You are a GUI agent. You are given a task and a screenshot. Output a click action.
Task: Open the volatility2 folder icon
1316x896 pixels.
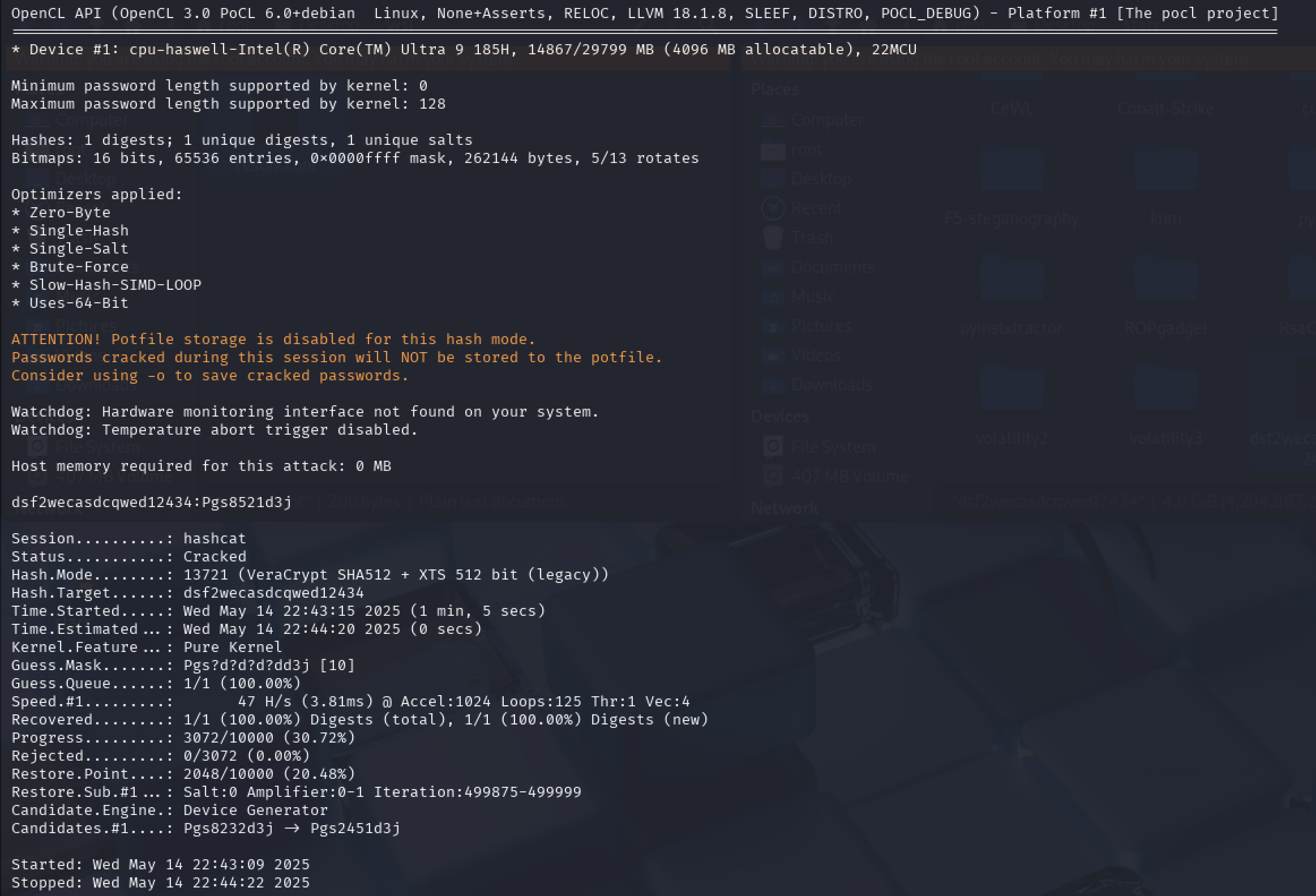coord(1012,389)
